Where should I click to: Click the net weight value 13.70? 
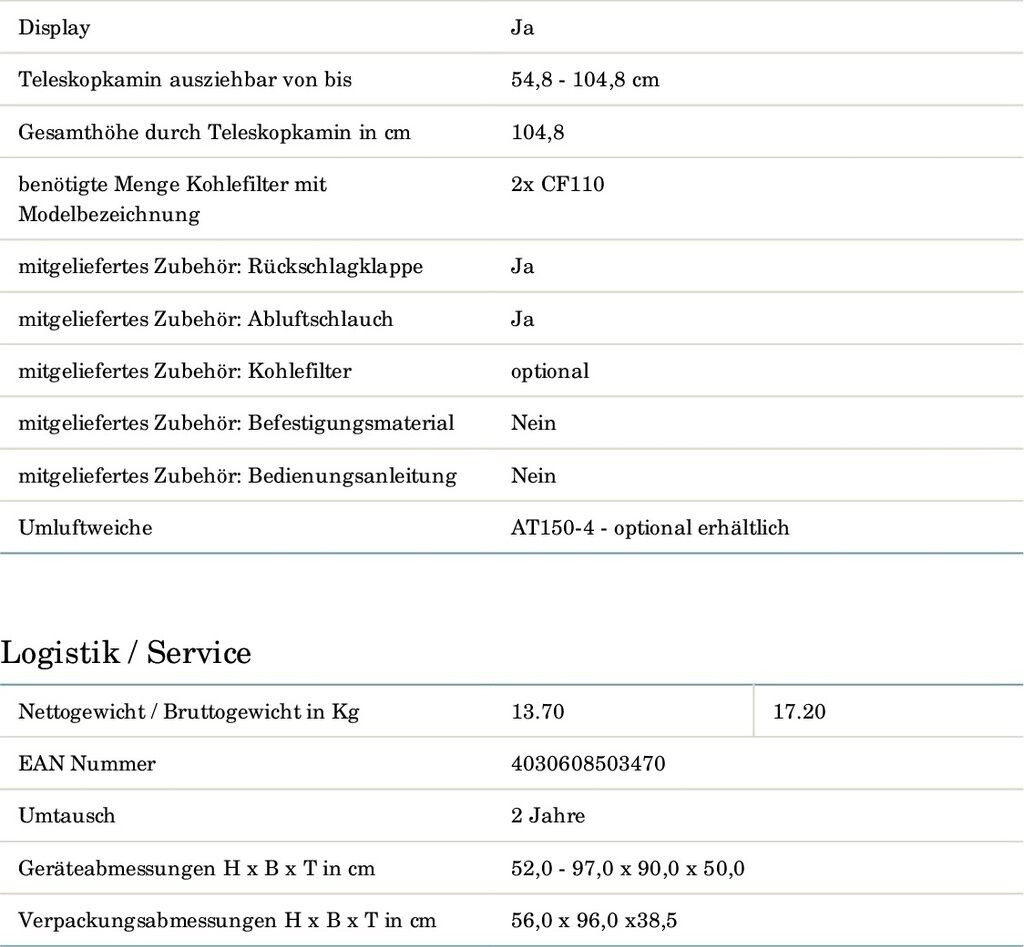[x=537, y=712]
